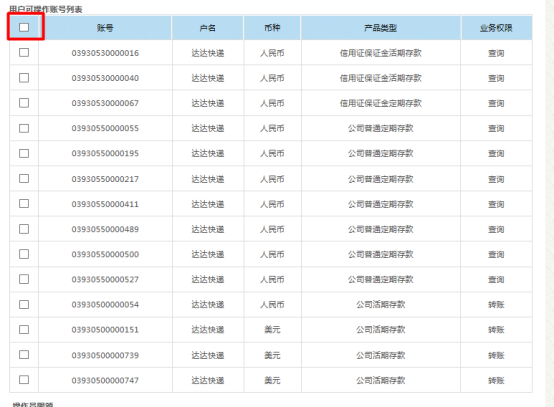Screen dimensions: 554x407
Task: Tick checkbox for account 03930530000016
Action: [24, 53]
